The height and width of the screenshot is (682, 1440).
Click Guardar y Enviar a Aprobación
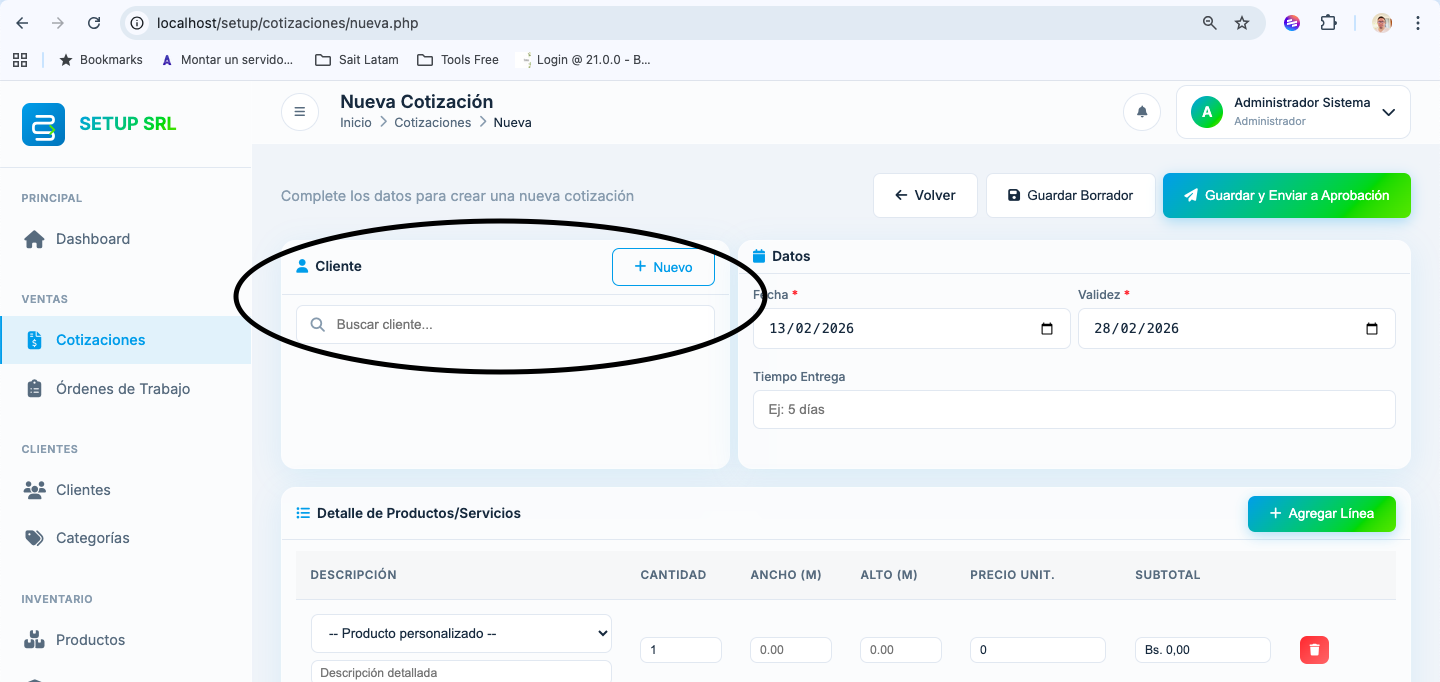(x=1286, y=195)
